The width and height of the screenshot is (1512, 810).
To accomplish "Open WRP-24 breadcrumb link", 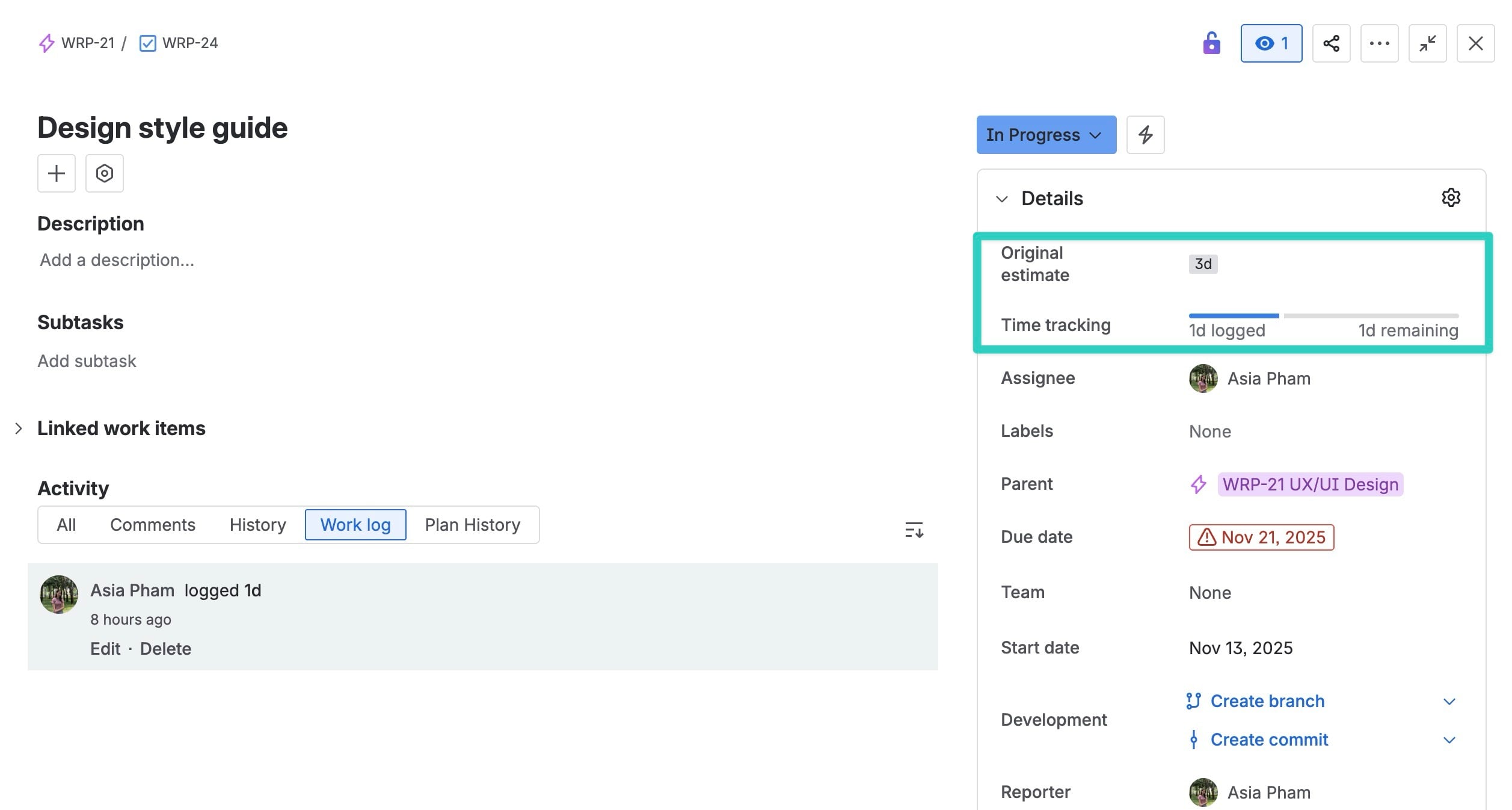I will click(190, 43).
